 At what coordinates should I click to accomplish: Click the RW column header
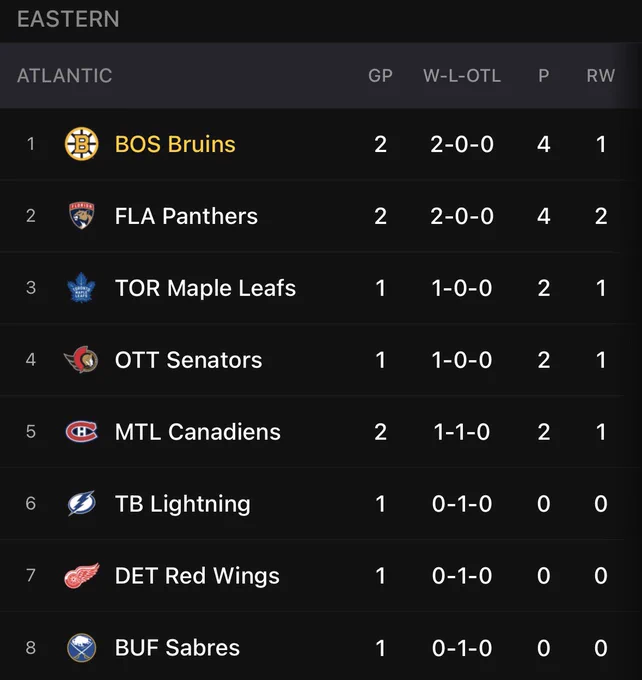coord(601,76)
